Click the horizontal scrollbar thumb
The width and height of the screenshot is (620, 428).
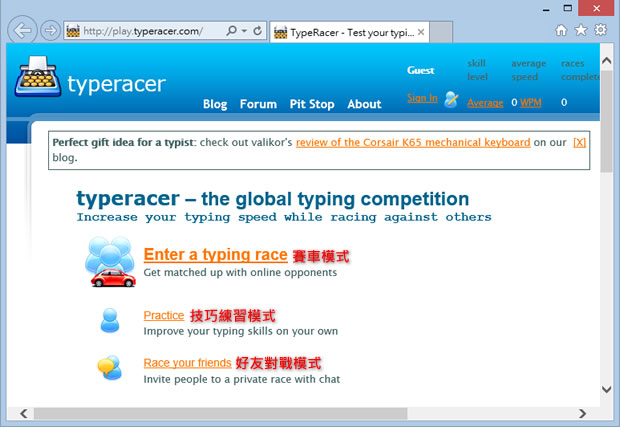point(221,414)
